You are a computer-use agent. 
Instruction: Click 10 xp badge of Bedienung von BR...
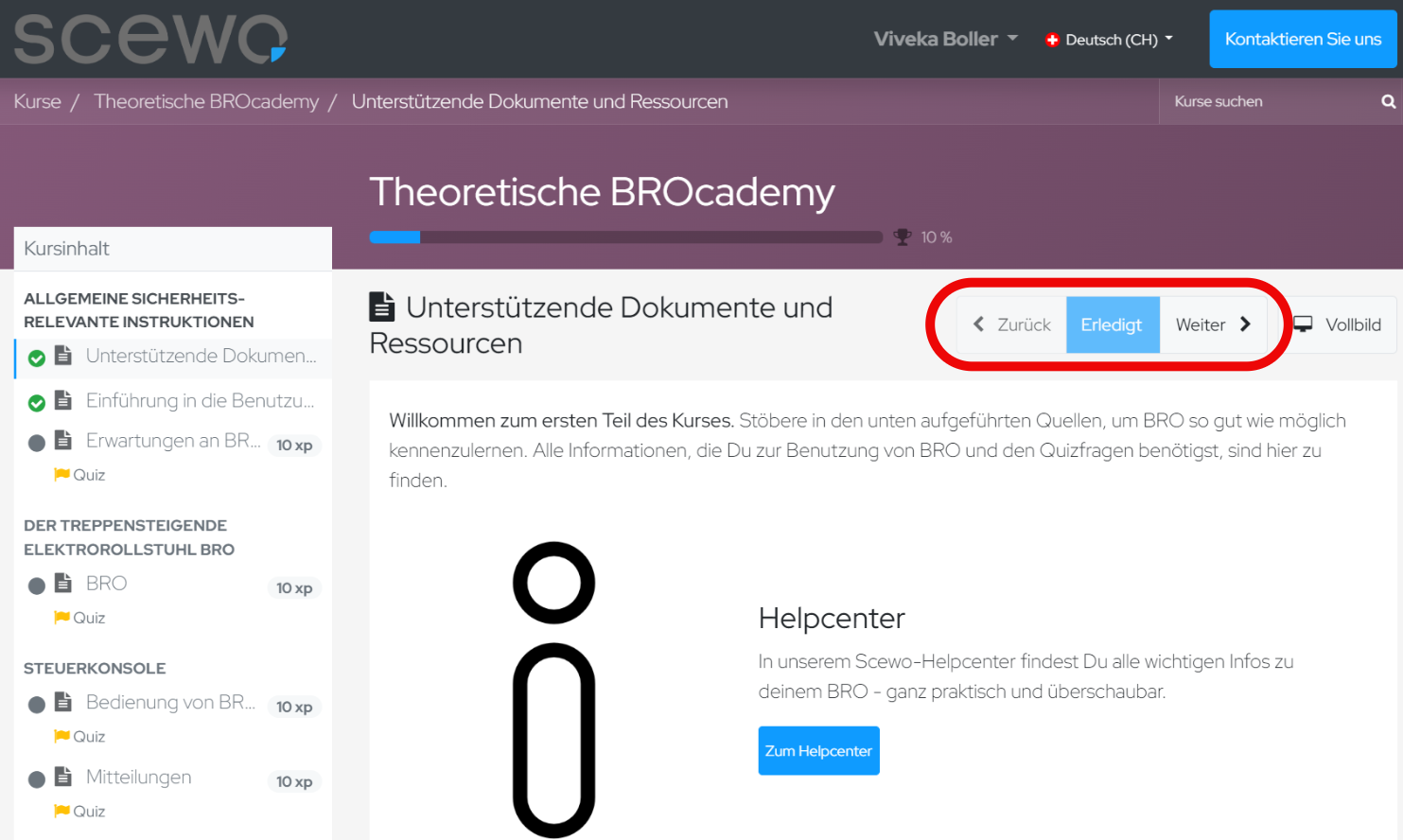294,707
